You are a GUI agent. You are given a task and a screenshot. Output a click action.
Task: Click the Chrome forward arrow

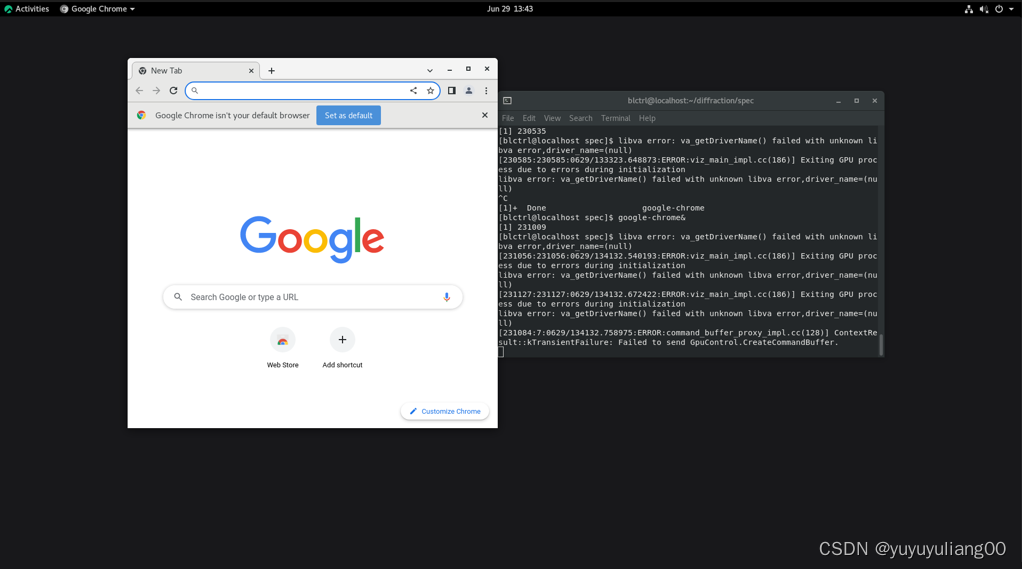tap(156, 91)
